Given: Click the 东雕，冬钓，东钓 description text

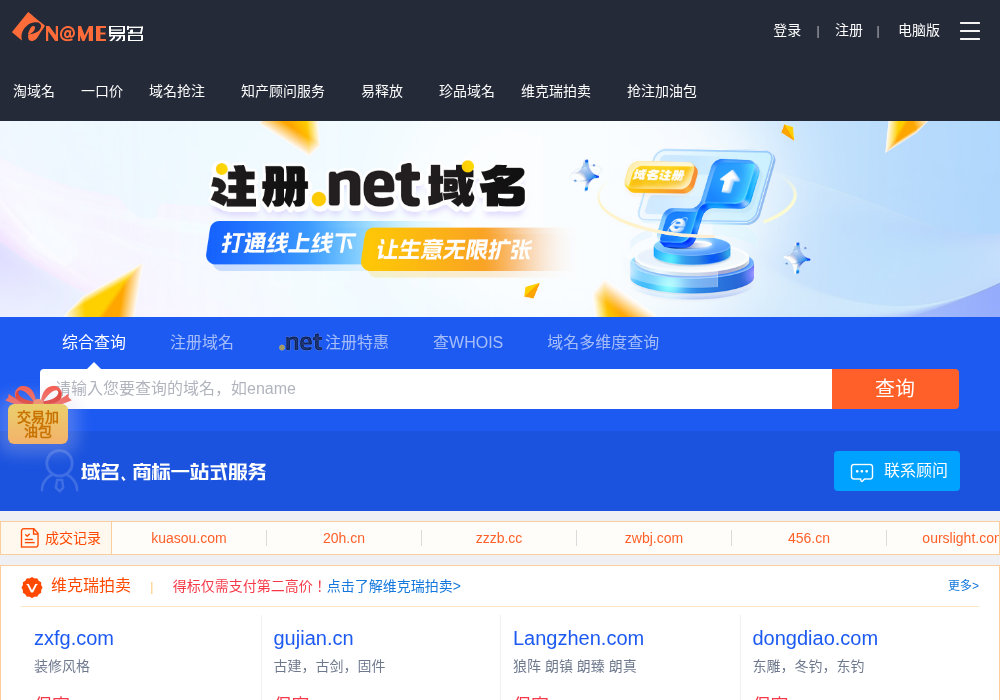Looking at the screenshot, I should (x=808, y=666).
